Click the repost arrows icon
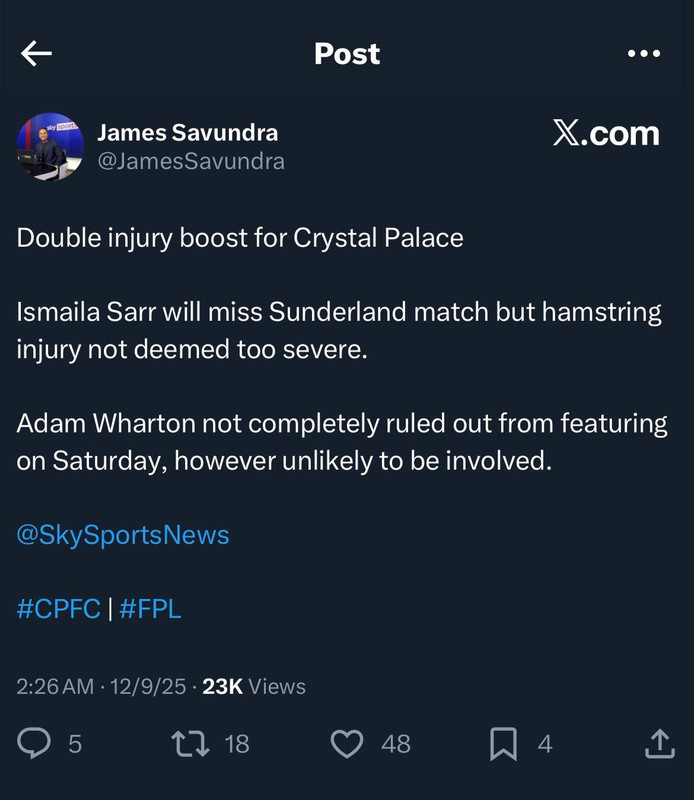This screenshot has height=800, width=694. (x=190, y=743)
